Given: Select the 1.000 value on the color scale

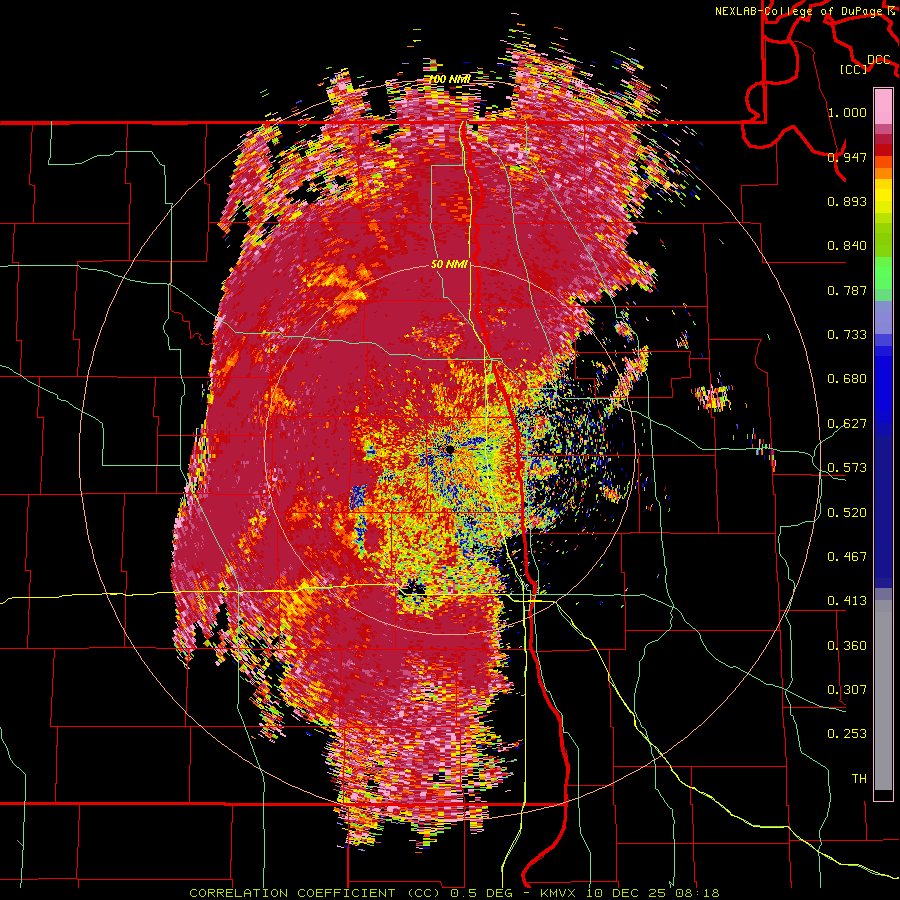Looking at the screenshot, I should [x=847, y=112].
